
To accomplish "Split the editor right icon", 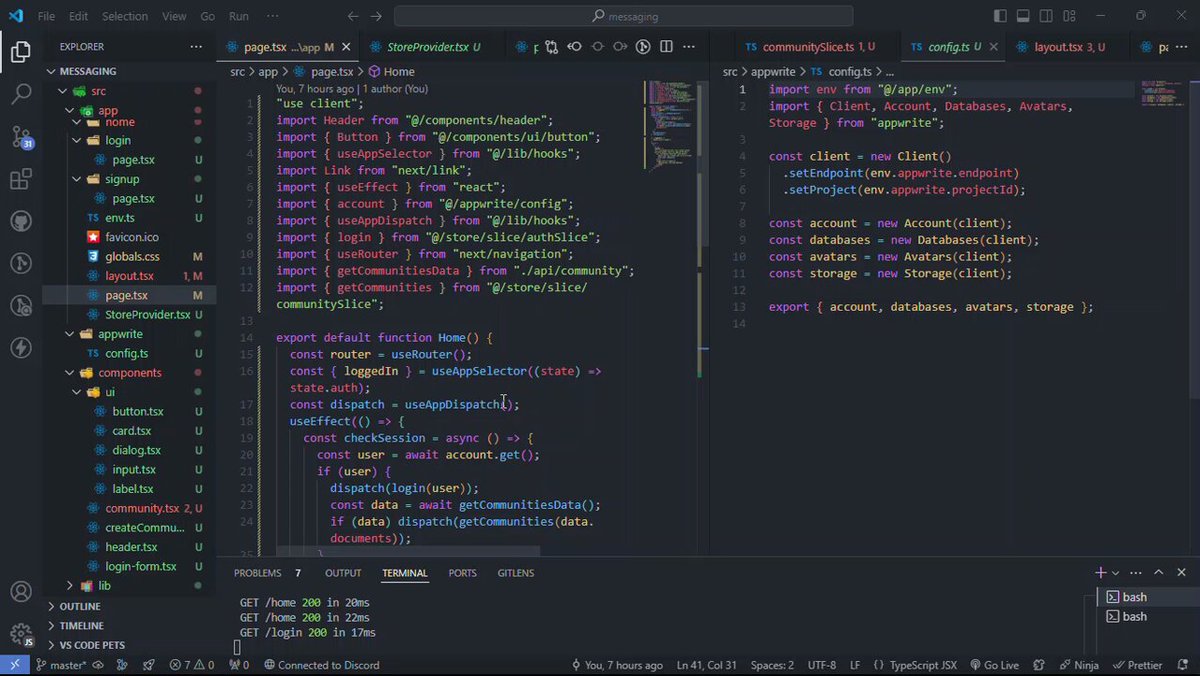I will [x=666, y=46].
